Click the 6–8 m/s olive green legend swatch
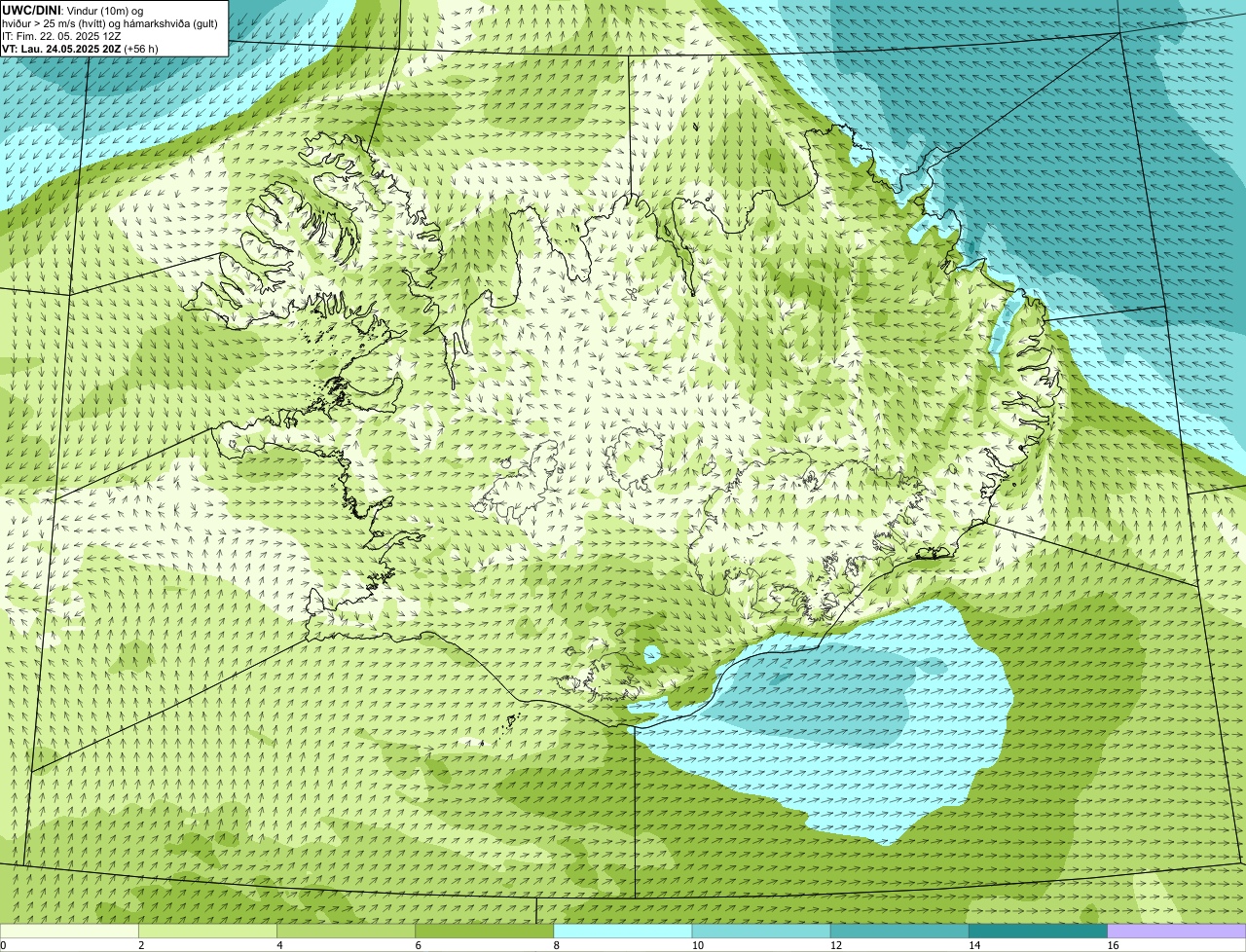The height and width of the screenshot is (952, 1246). pos(485,931)
